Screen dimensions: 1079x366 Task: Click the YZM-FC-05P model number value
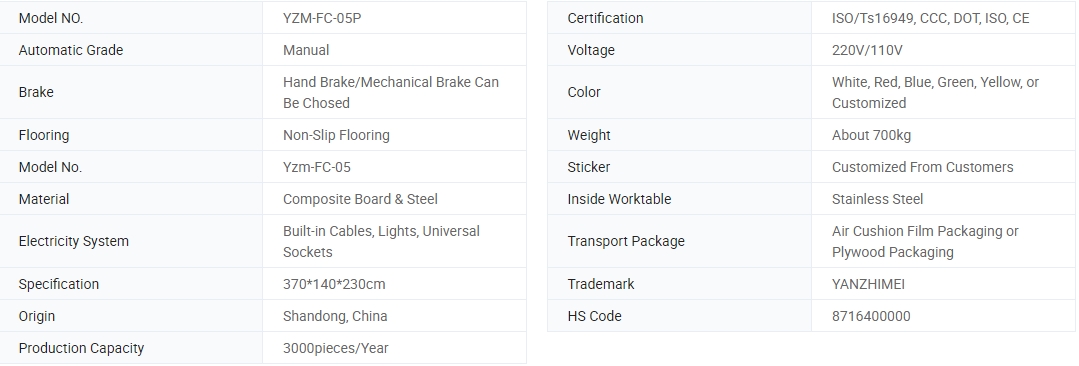coord(321,19)
